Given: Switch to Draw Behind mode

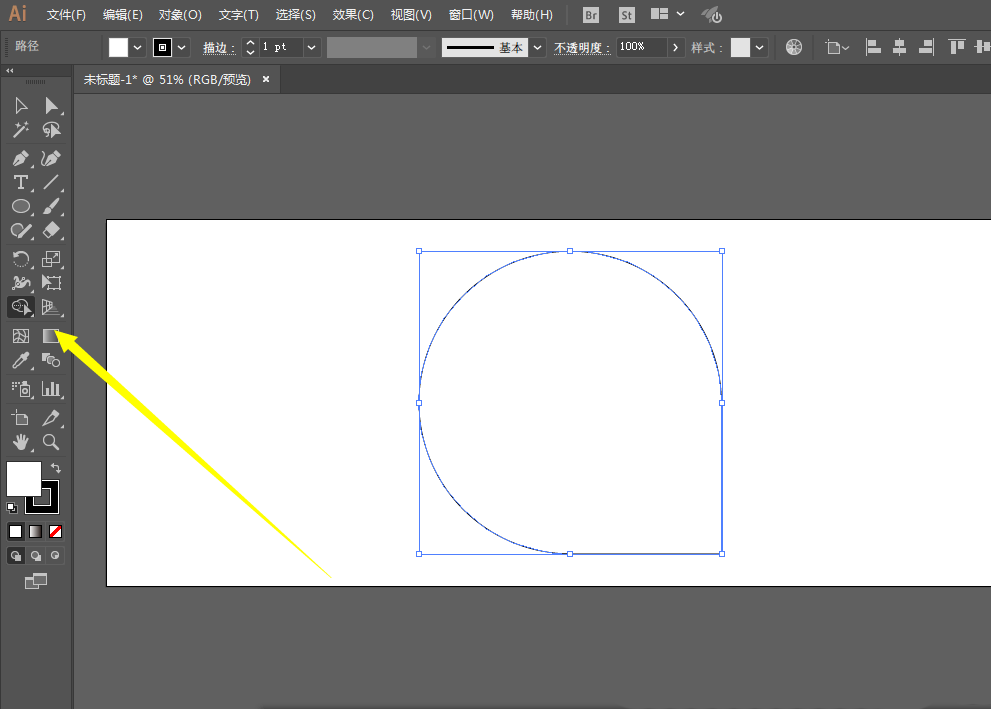Looking at the screenshot, I should pyautogui.click(x=36, y=555).
